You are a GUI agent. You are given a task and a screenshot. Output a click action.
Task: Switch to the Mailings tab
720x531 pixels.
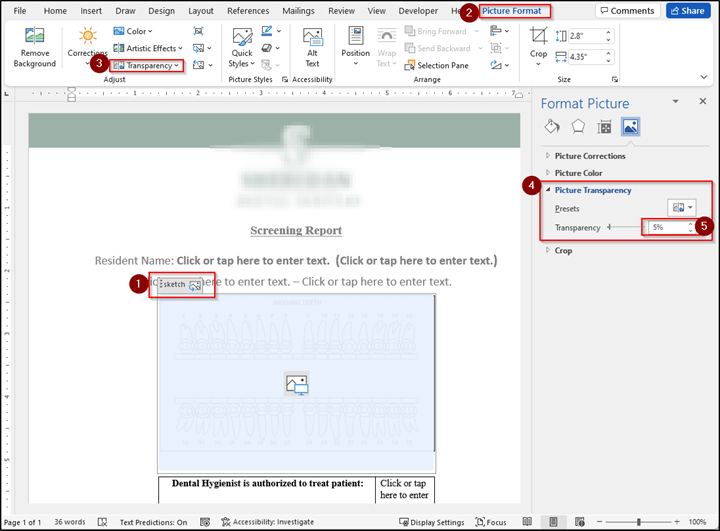(x=298, y=11)
